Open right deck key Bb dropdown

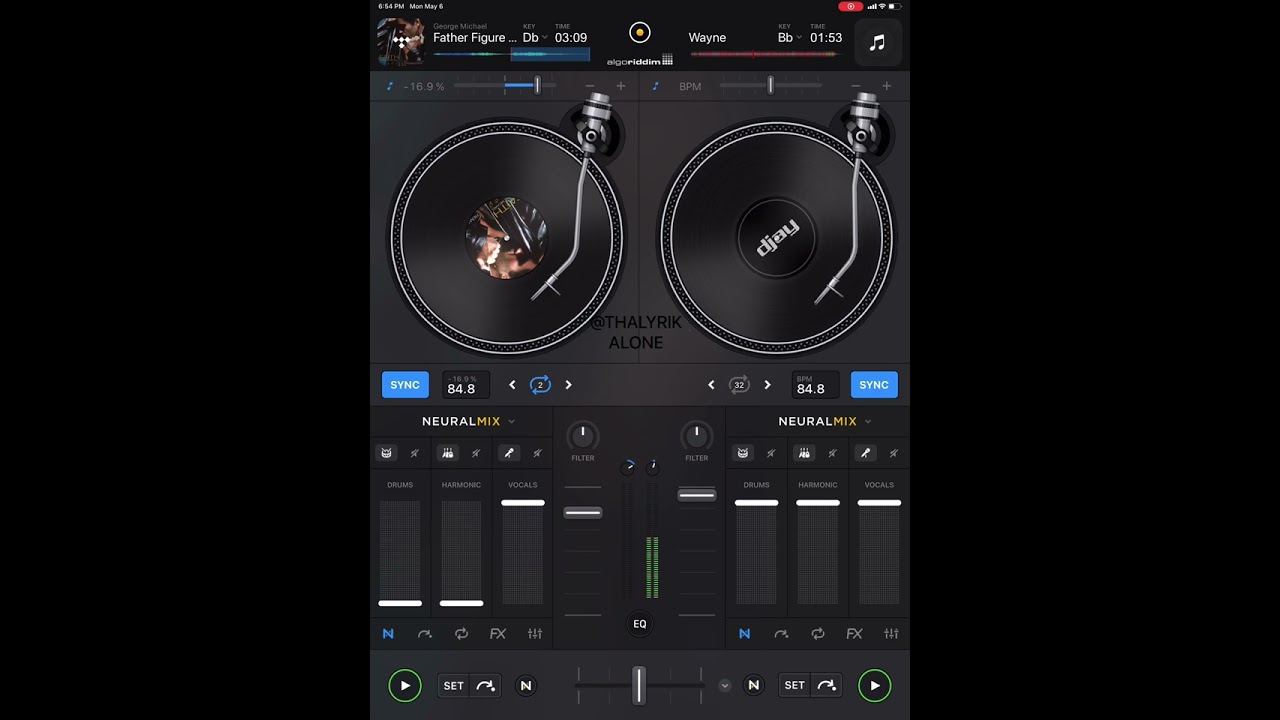coord(789,37)
